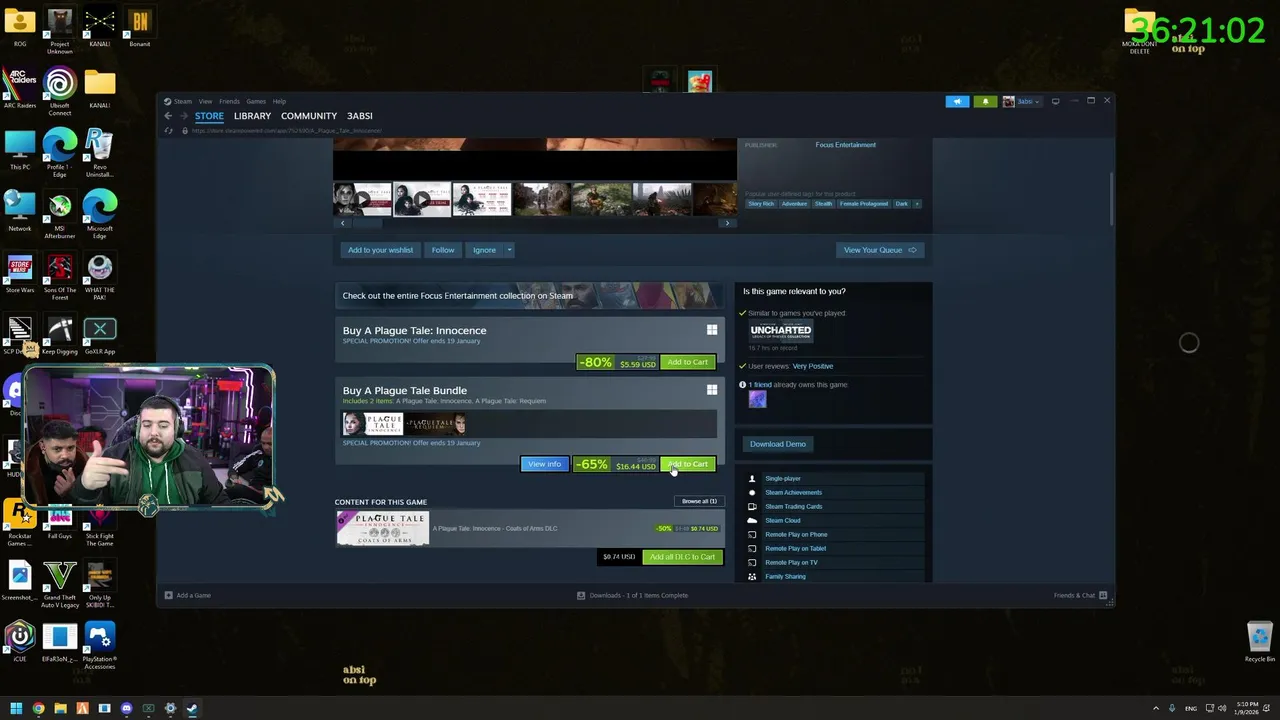Open the Help menu

[279, 101]
